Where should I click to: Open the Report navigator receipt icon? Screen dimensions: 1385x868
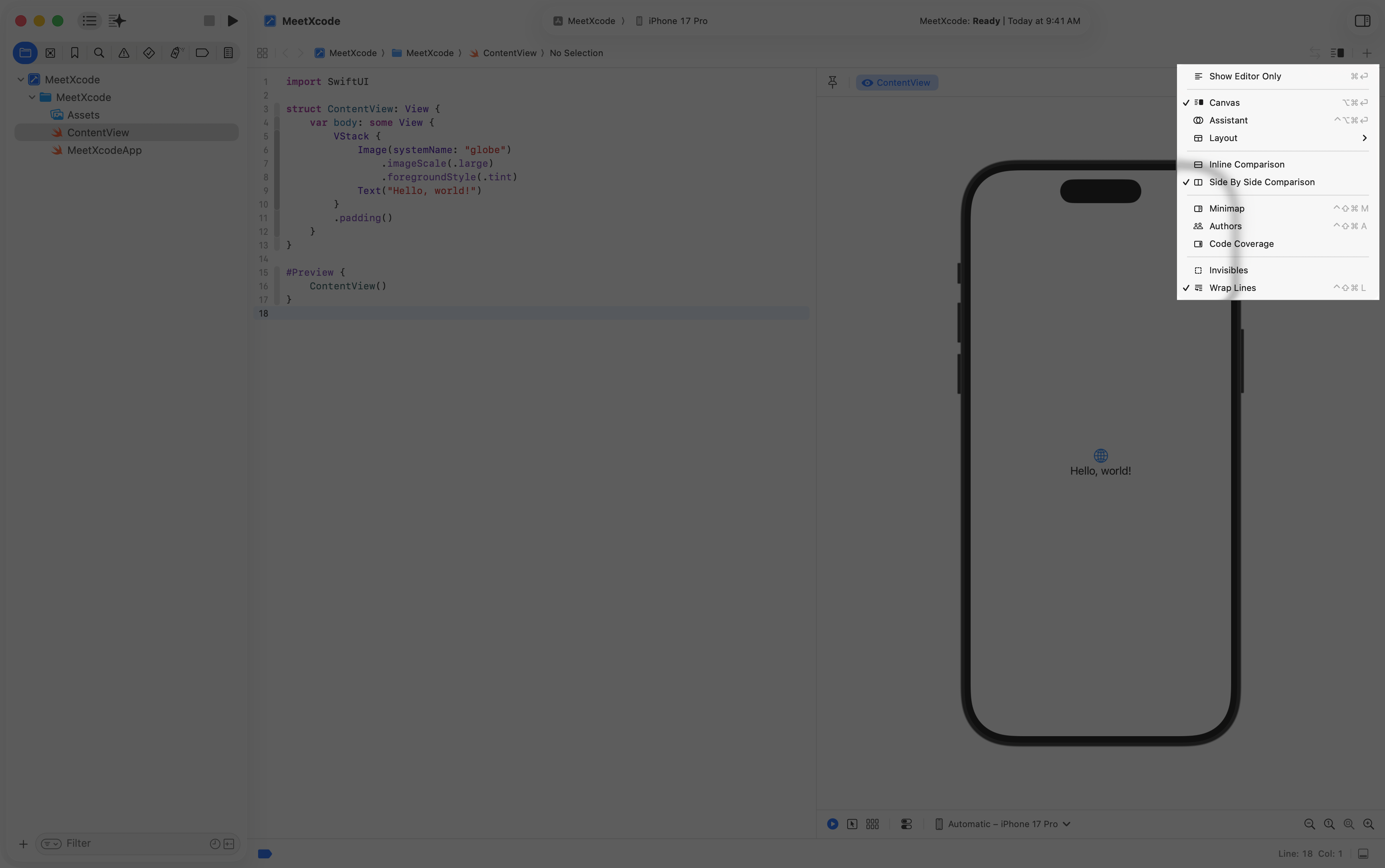(228, 53)
